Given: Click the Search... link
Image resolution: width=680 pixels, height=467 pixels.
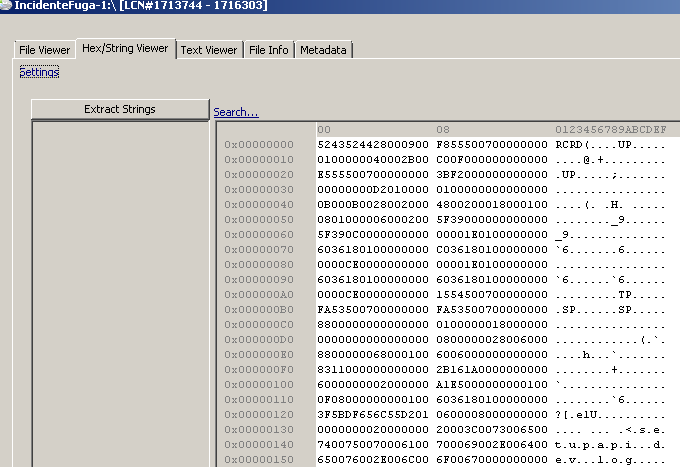Looking at the screenshot, I should point(236,111).
